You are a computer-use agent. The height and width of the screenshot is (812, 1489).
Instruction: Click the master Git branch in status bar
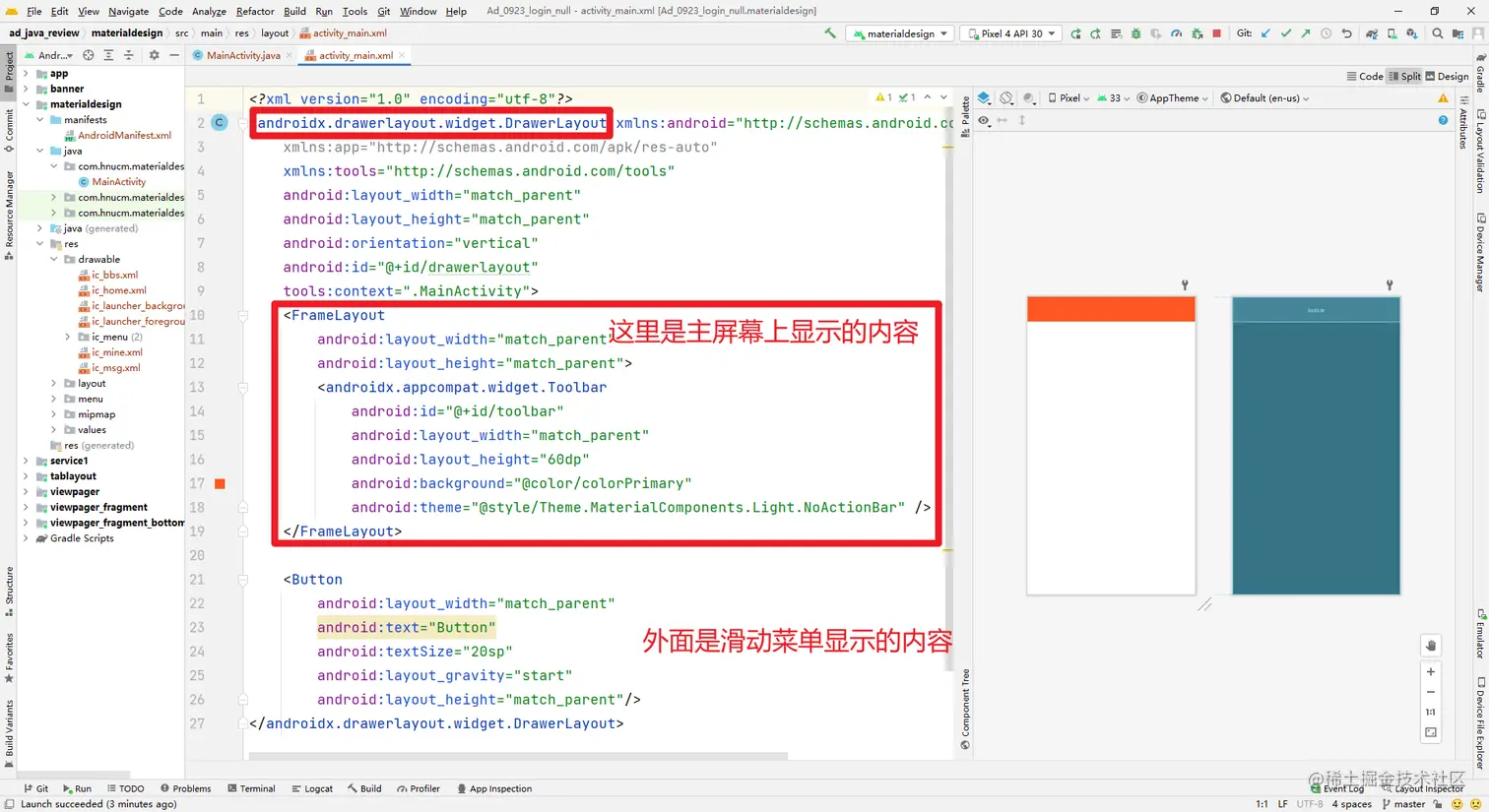pos(1404,804)
